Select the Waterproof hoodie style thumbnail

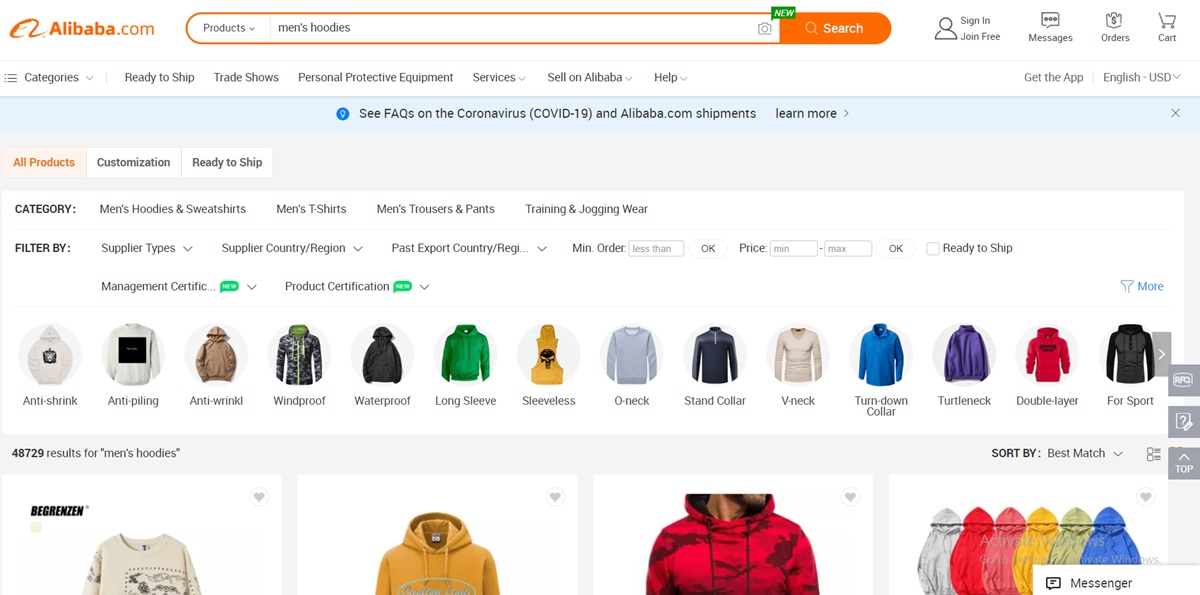click(x=382, y=355)
